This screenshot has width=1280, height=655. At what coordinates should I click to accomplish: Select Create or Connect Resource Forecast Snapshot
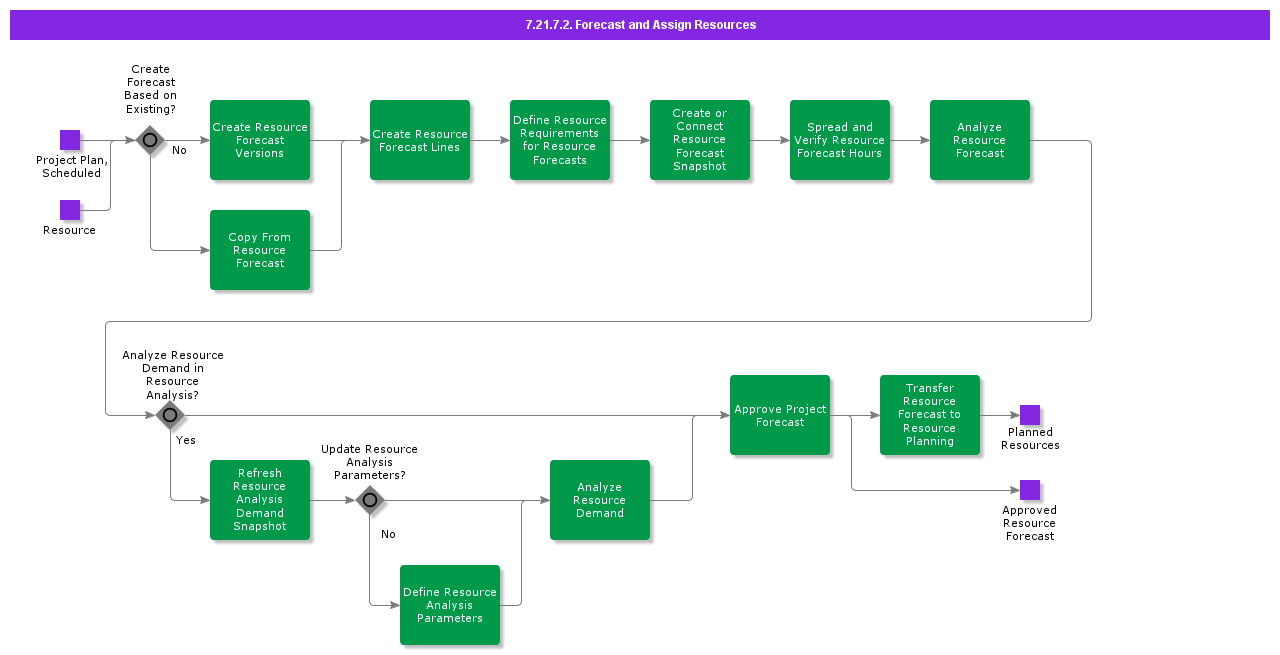pos(700,140)
